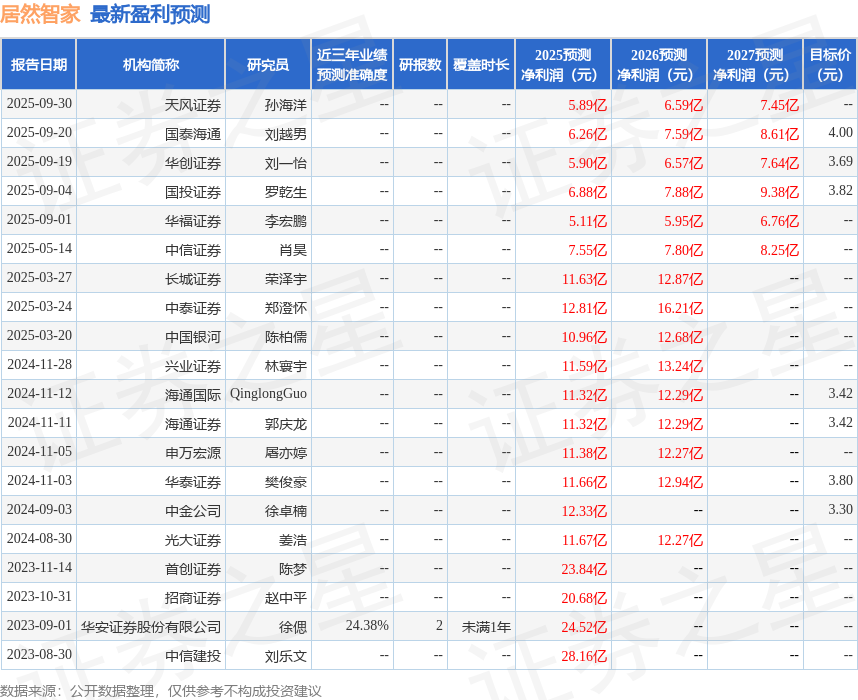Click researcher name QinglongGuo
The image size is (858, 700).
pos(268,394)
